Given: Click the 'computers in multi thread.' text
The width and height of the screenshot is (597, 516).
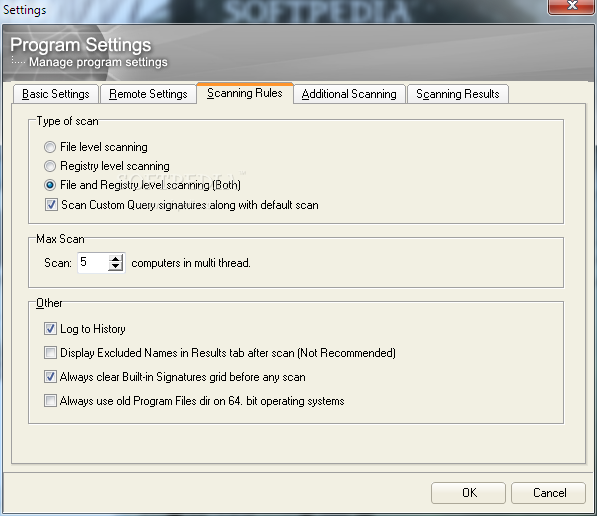Looking at the screenshot, I should pyautogui.click(x=191, y=263).
